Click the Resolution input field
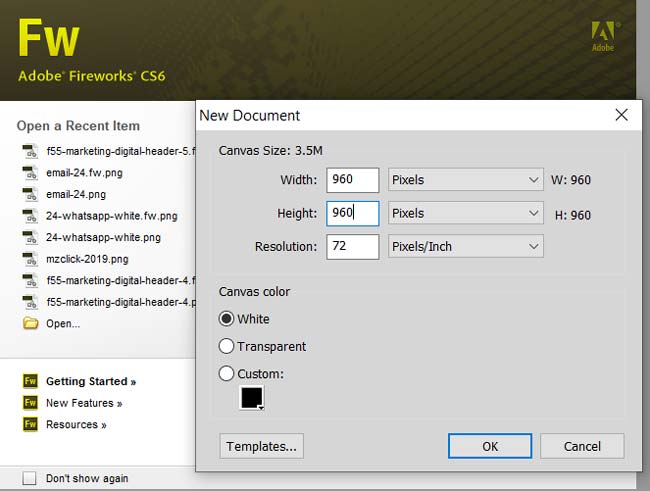The height and width of the screenshot is (491, 650). pyautogui.click(x=353, y=246)
